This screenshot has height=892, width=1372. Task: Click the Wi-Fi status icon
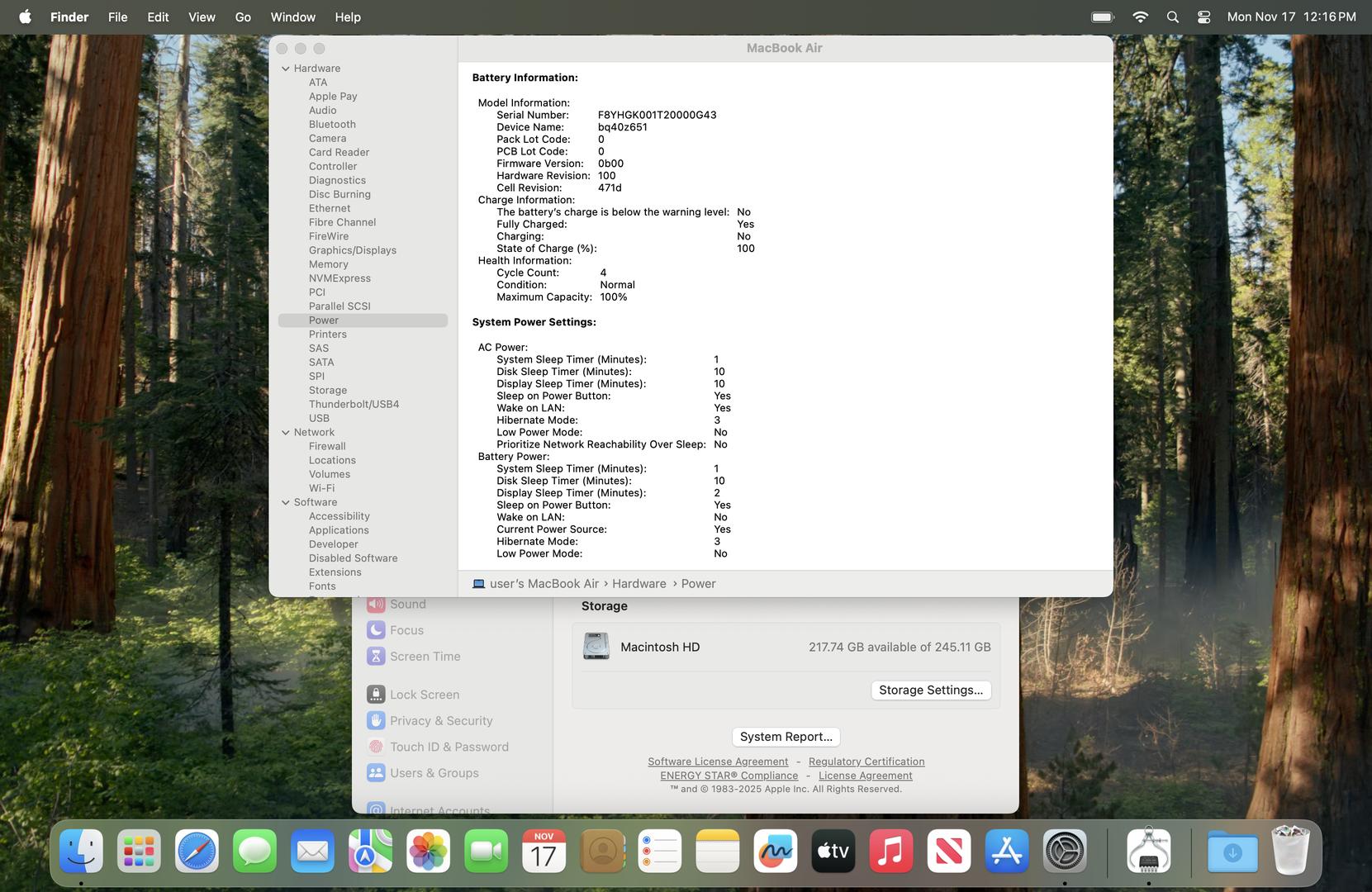point(1140,17)
